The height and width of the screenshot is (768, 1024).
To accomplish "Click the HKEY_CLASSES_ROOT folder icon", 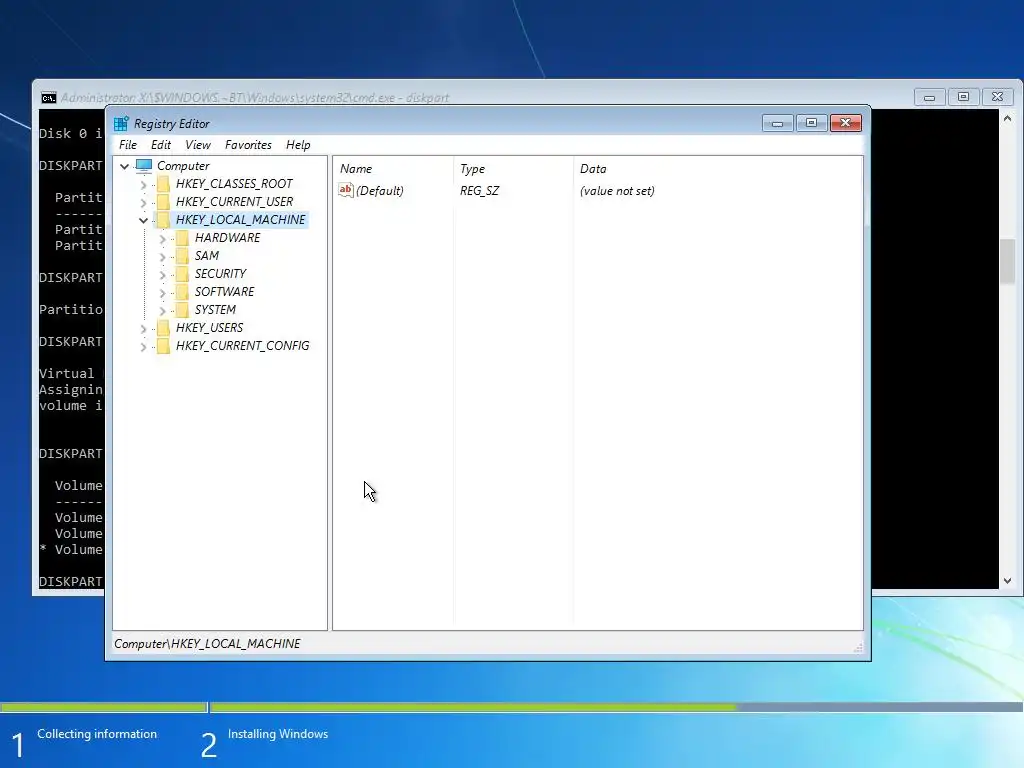I will tap(163, 184).
